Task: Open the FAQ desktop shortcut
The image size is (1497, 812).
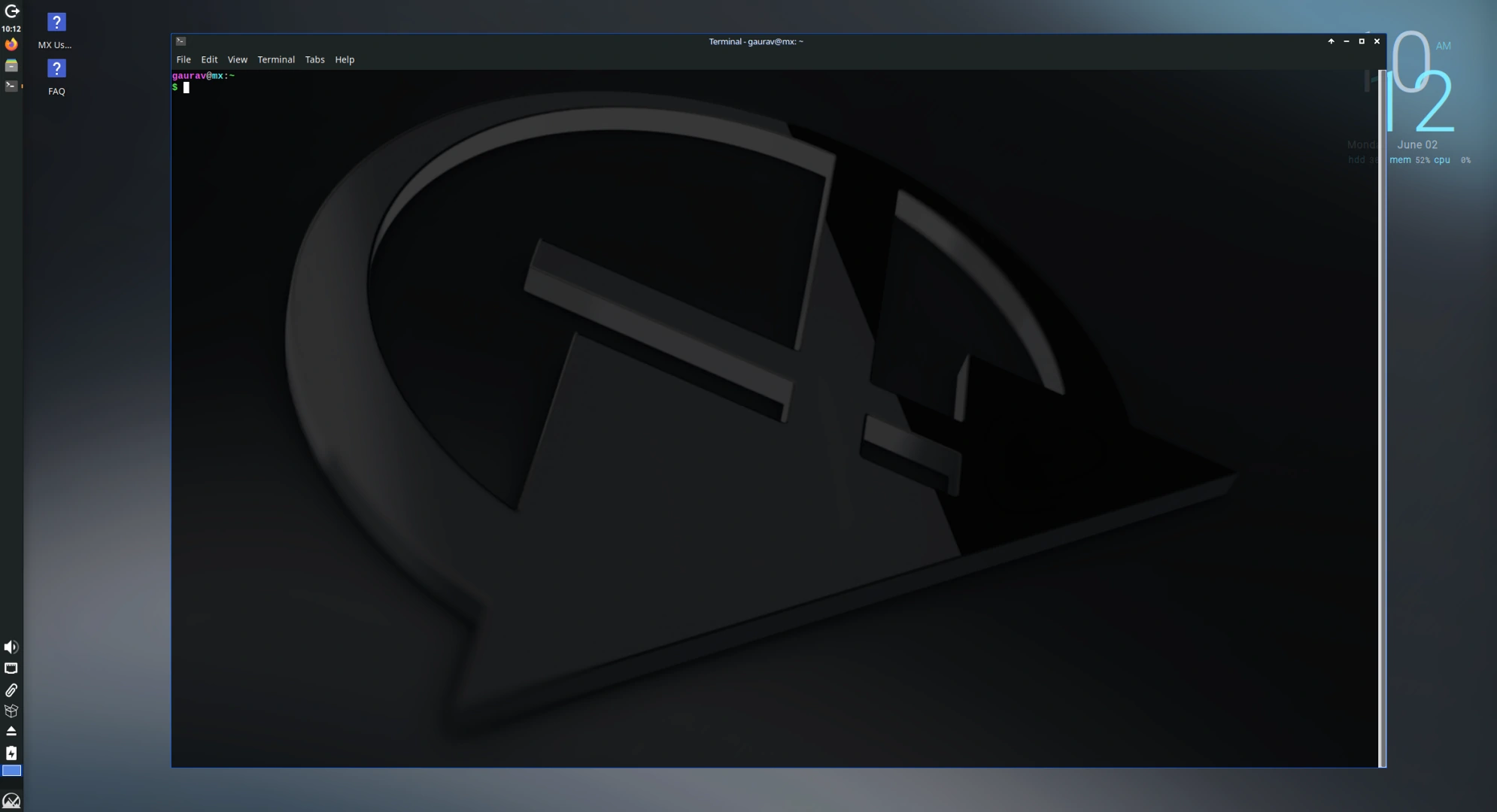Action: [56, 68]
